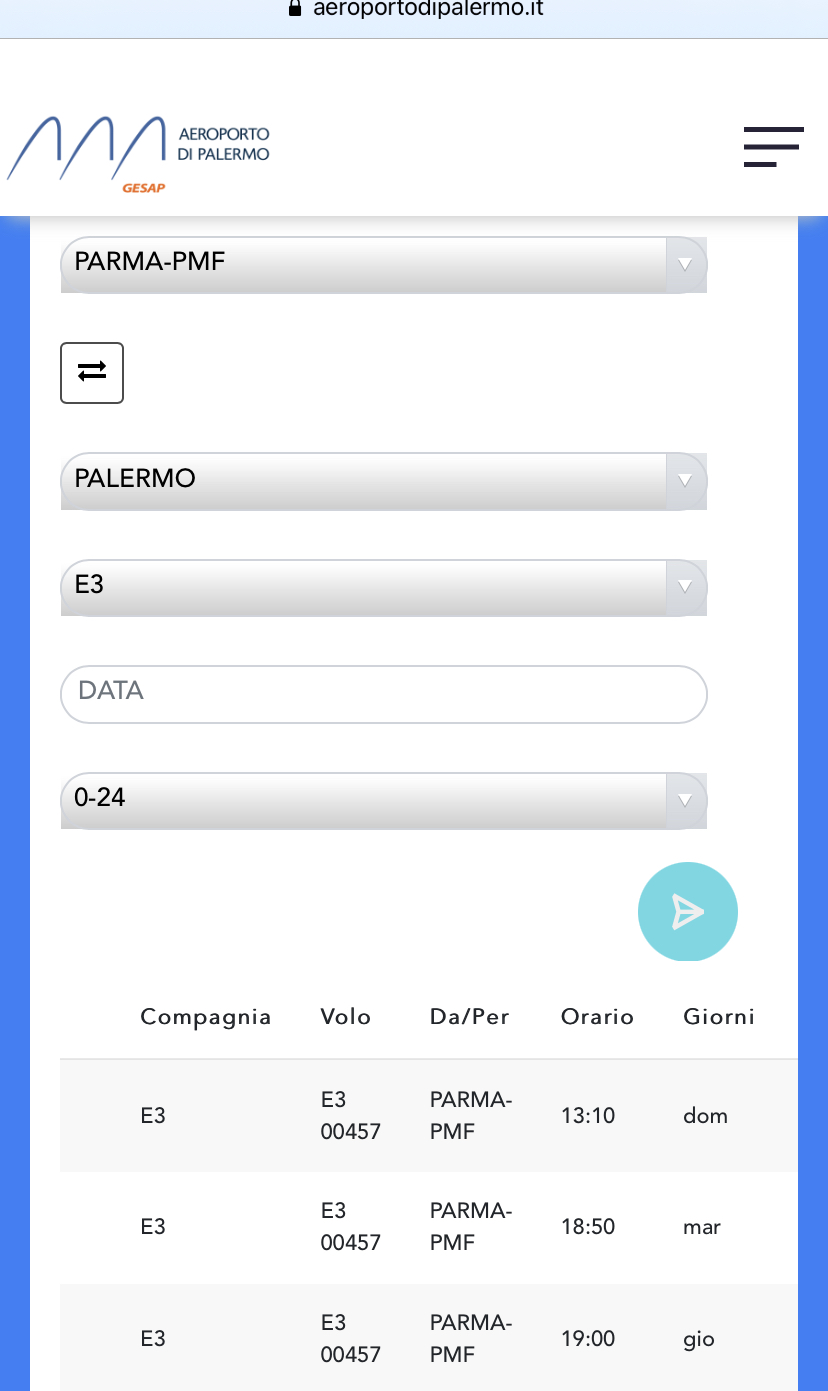Image resolution: width=828 pixels, height=1391 pixels.
Task: Click the Da/Per column header
Action: coord(469,1017)
